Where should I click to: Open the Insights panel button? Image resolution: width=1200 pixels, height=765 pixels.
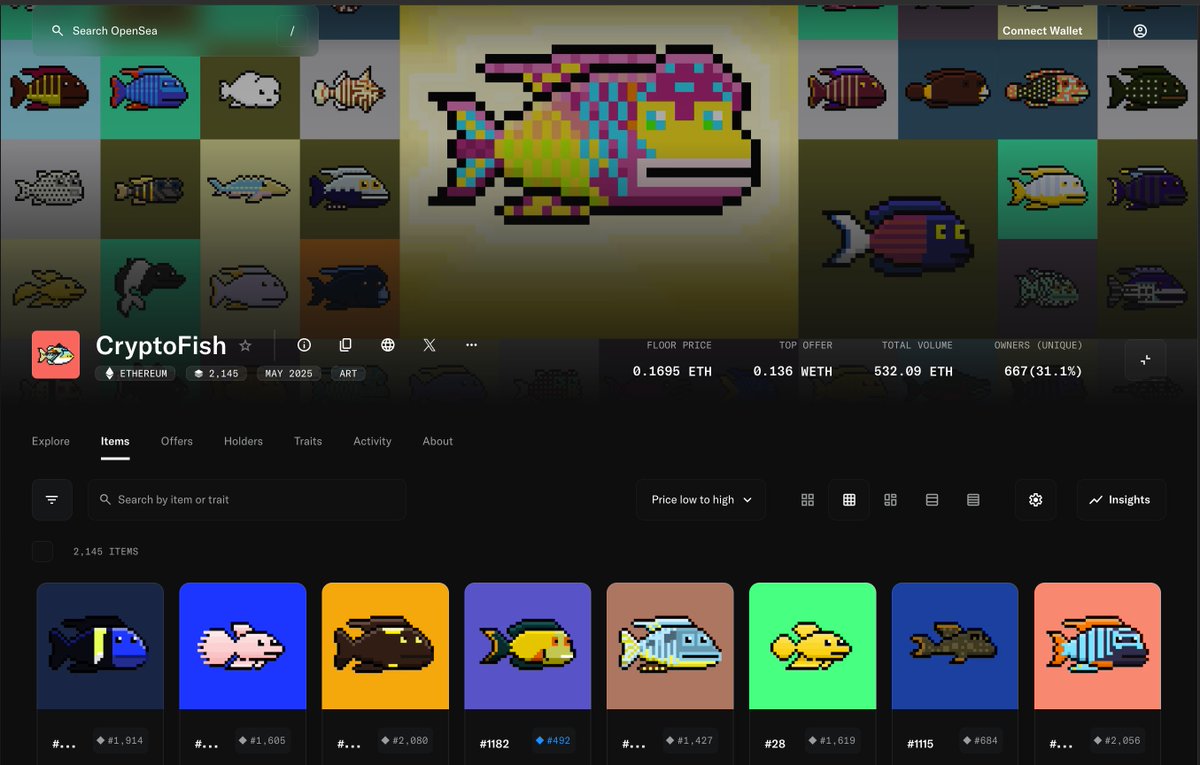(x=1121, y=500)
